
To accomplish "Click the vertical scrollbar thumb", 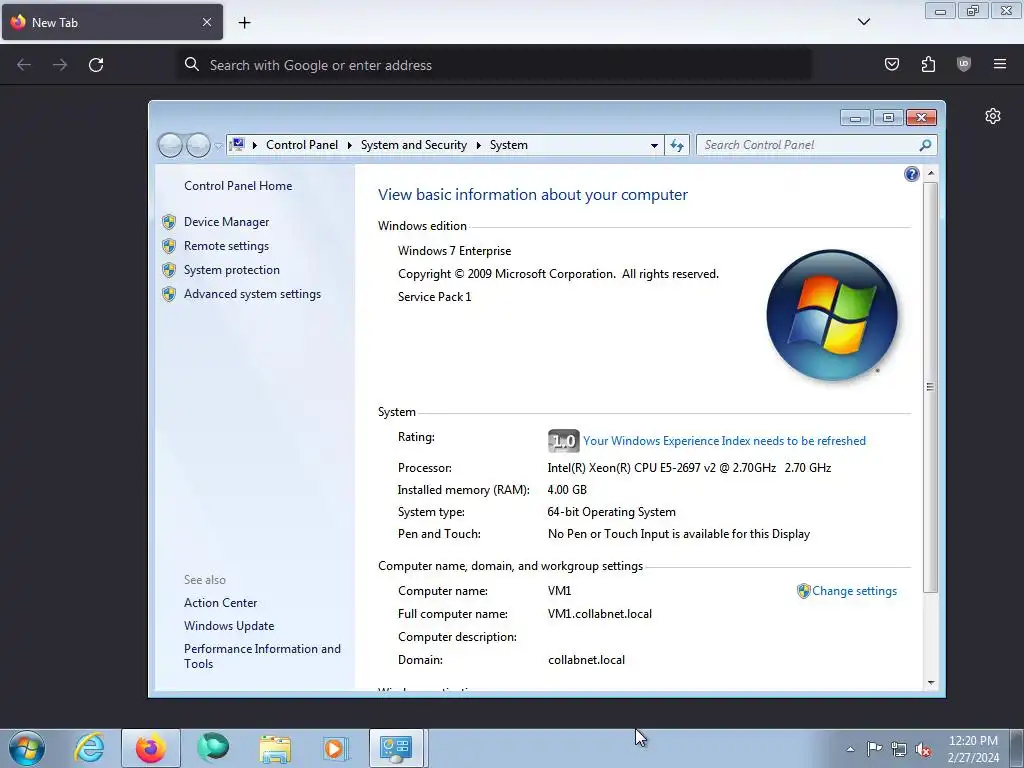I will click(x=931, y=387).
